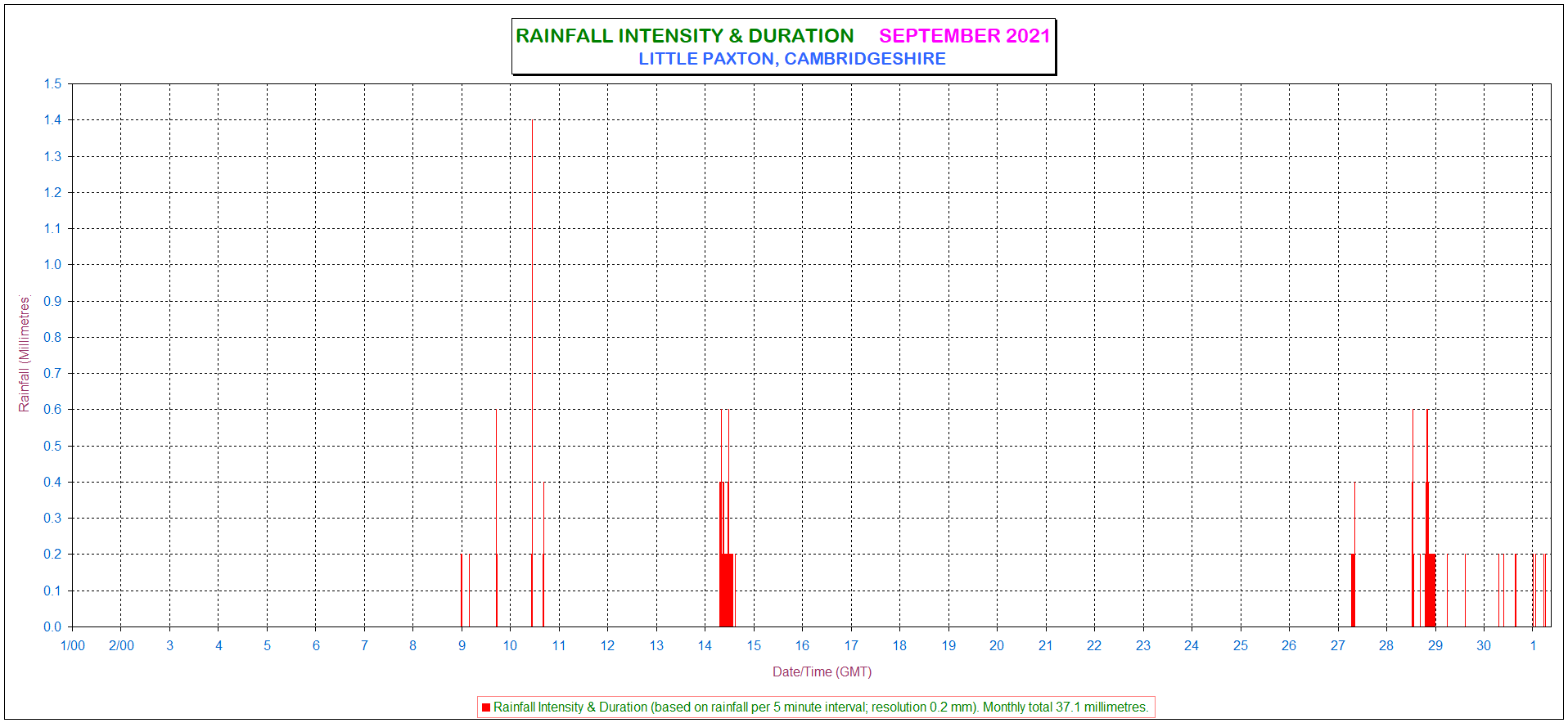Click the y-axis value '0.2'
The height and width of the screenshot is (723, 1568).
click(52, 555)
